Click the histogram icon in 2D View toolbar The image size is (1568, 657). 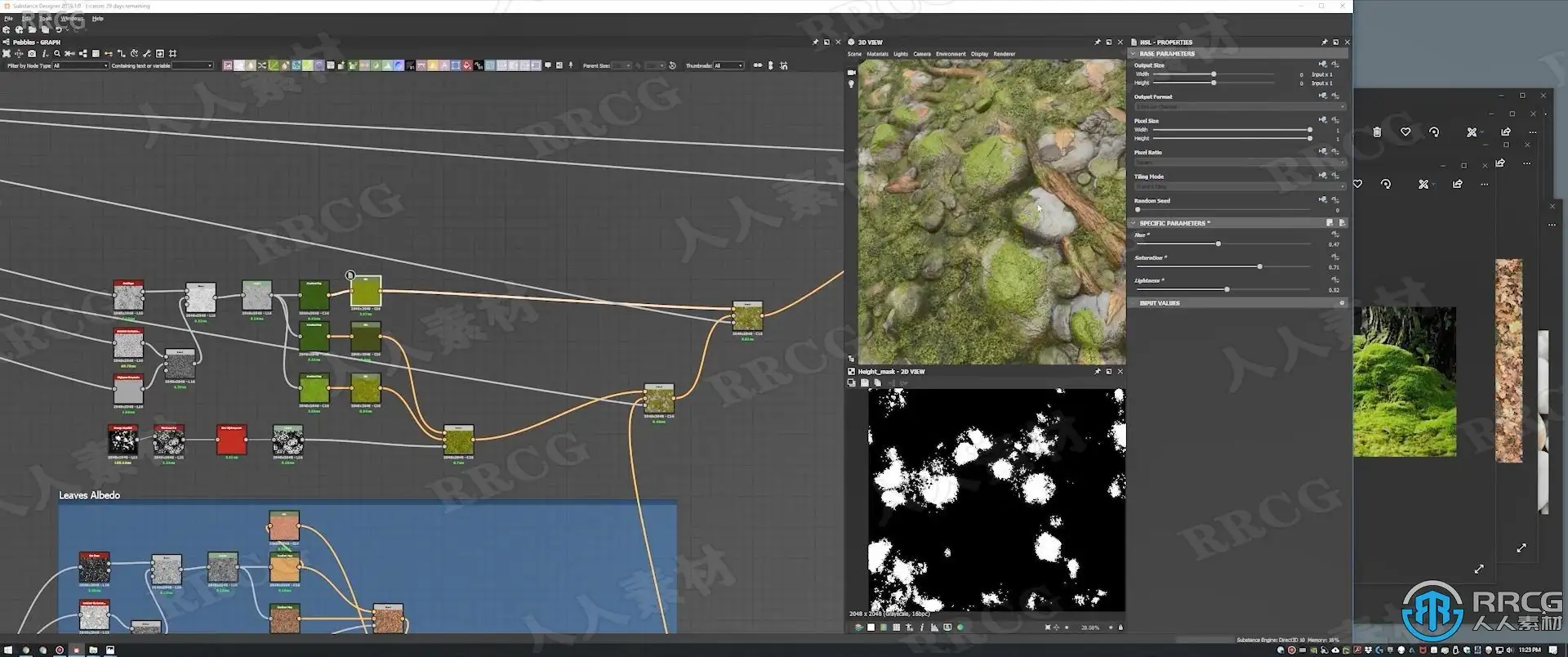[x=934, y=628]
